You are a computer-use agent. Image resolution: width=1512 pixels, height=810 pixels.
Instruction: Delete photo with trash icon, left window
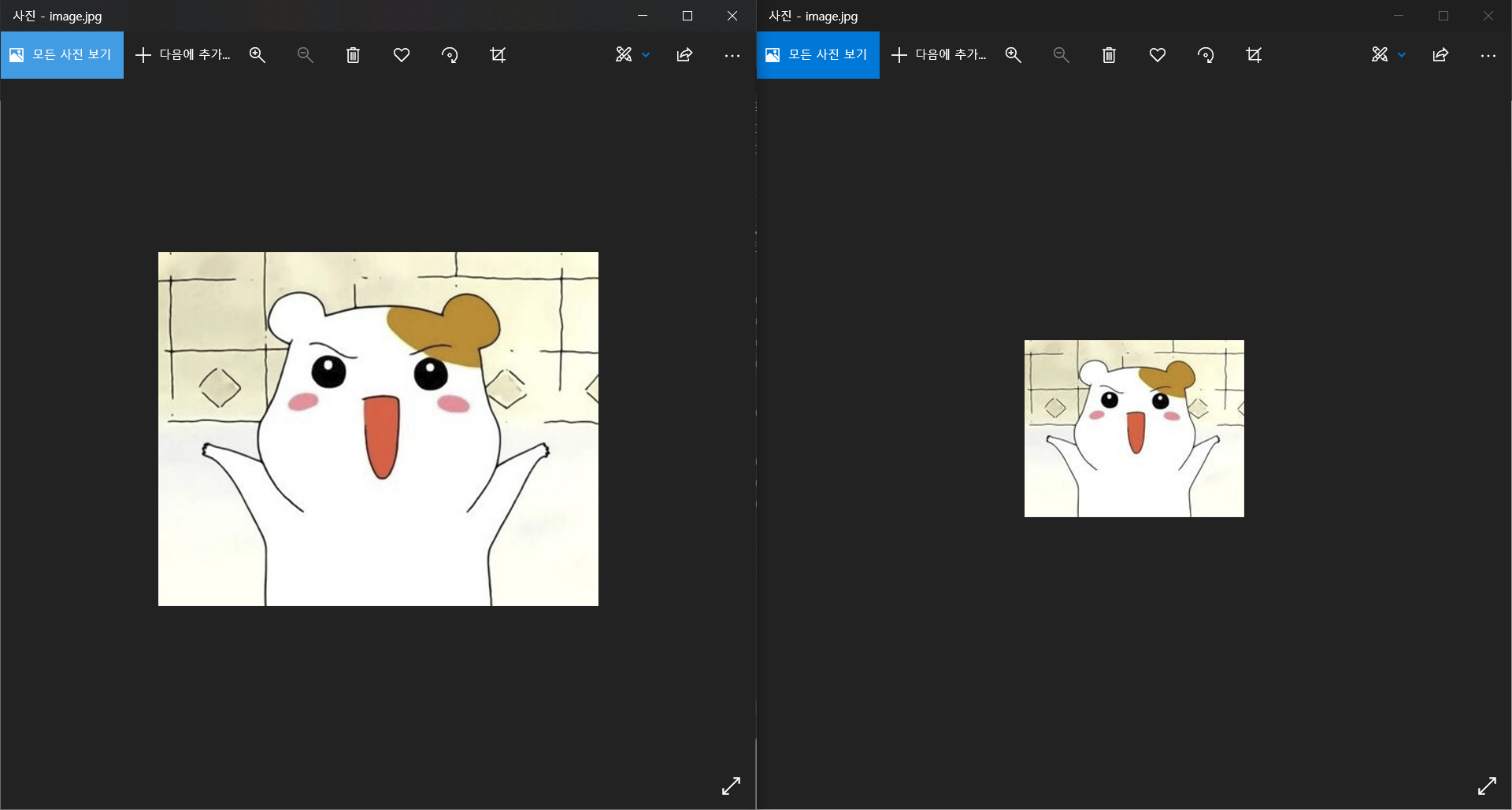pyautogui.click(x=354, y=55)
